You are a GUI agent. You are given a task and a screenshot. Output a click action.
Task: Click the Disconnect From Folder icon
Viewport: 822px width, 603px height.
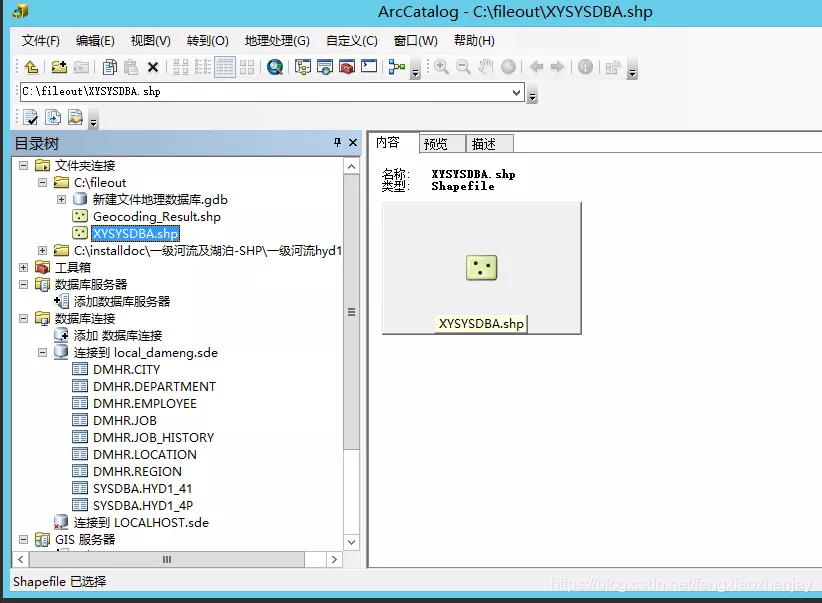[81, 67]
